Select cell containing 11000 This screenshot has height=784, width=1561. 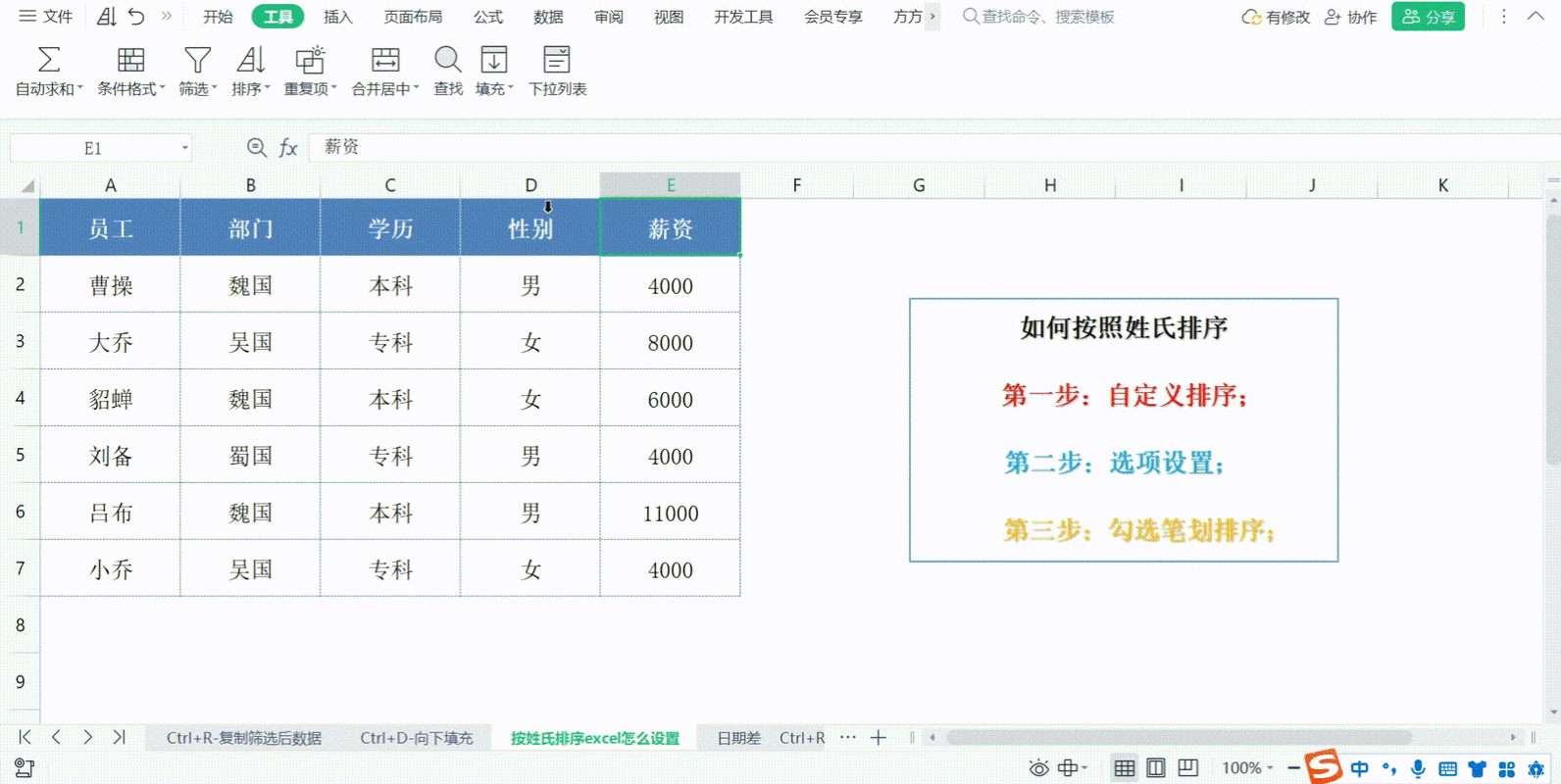[671, 513]
